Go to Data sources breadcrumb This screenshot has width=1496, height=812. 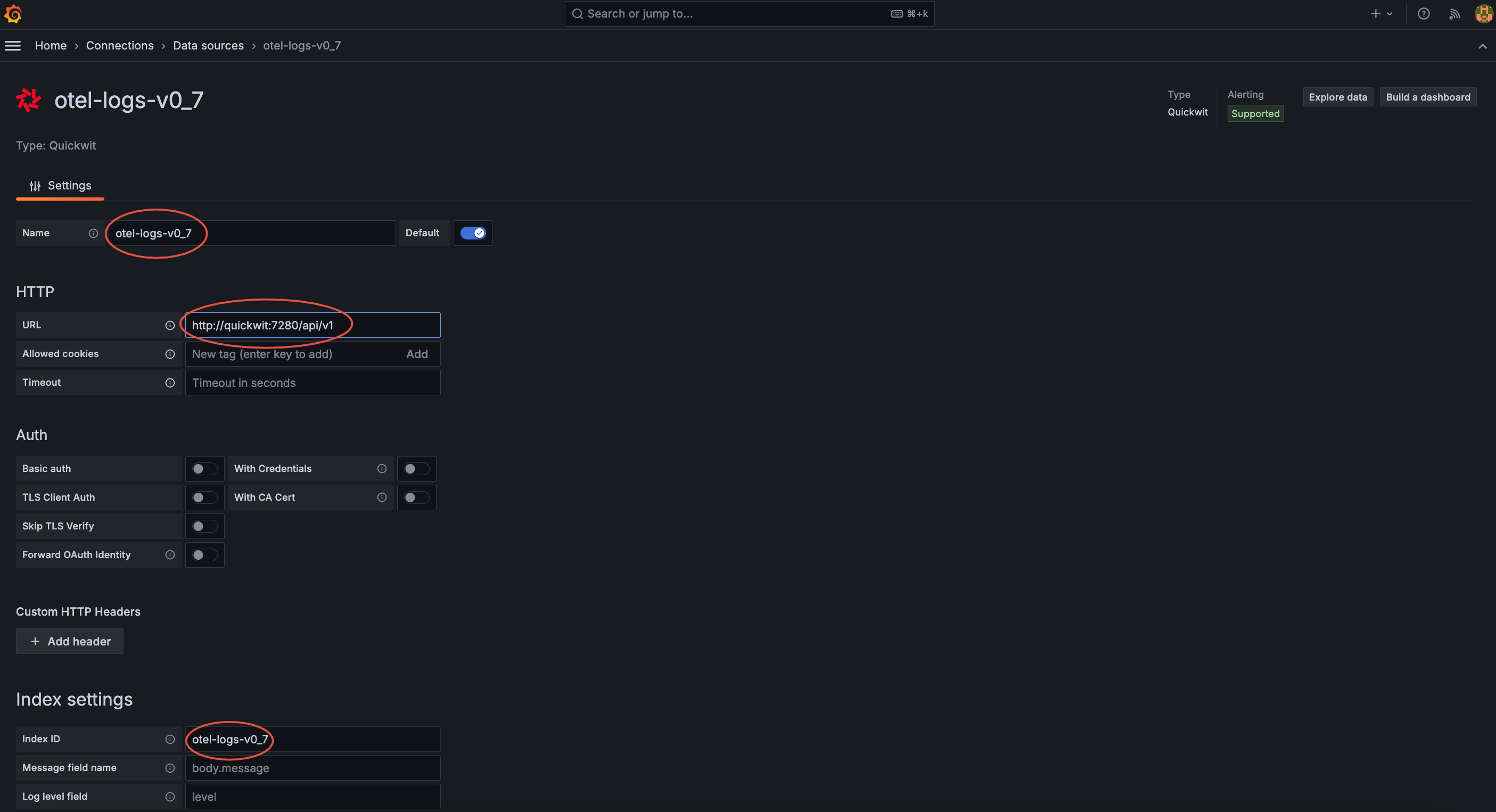click(209, 46)
